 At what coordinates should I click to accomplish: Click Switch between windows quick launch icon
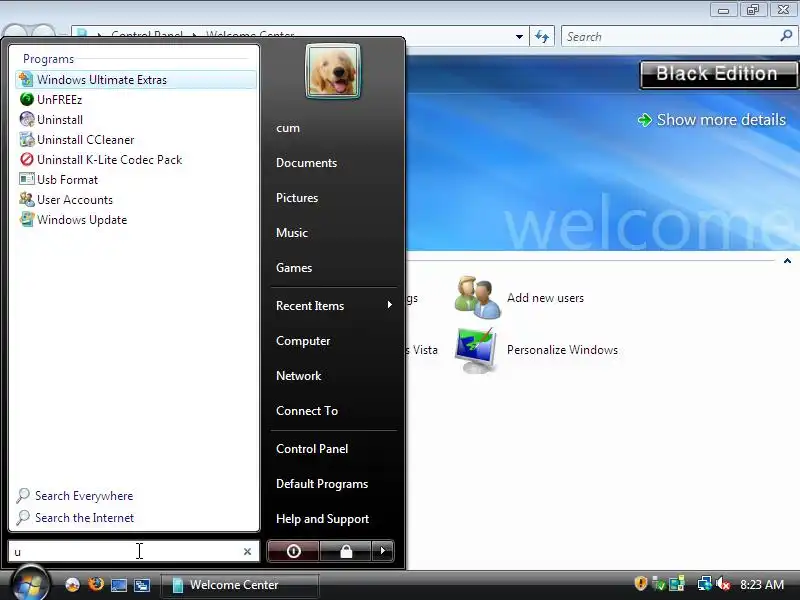pos(142,585)
